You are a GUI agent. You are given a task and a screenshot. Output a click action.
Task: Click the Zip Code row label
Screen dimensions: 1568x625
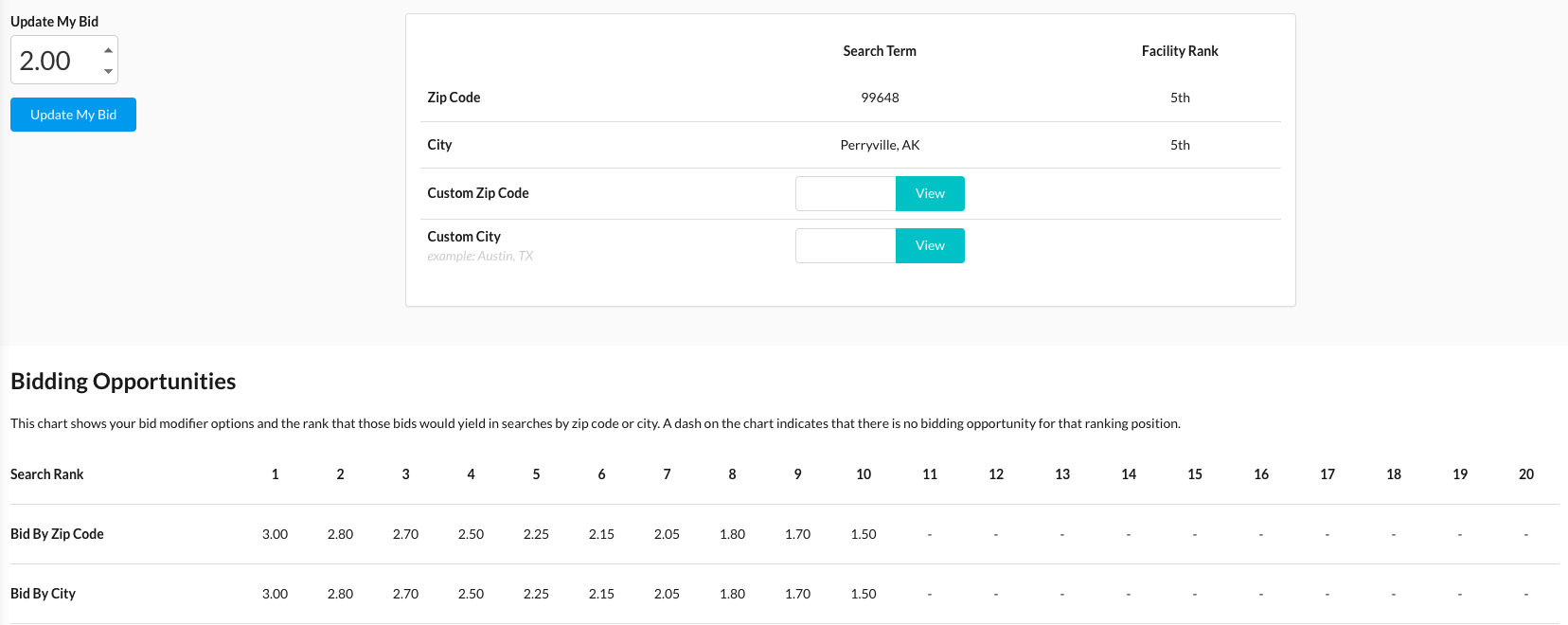454,98
